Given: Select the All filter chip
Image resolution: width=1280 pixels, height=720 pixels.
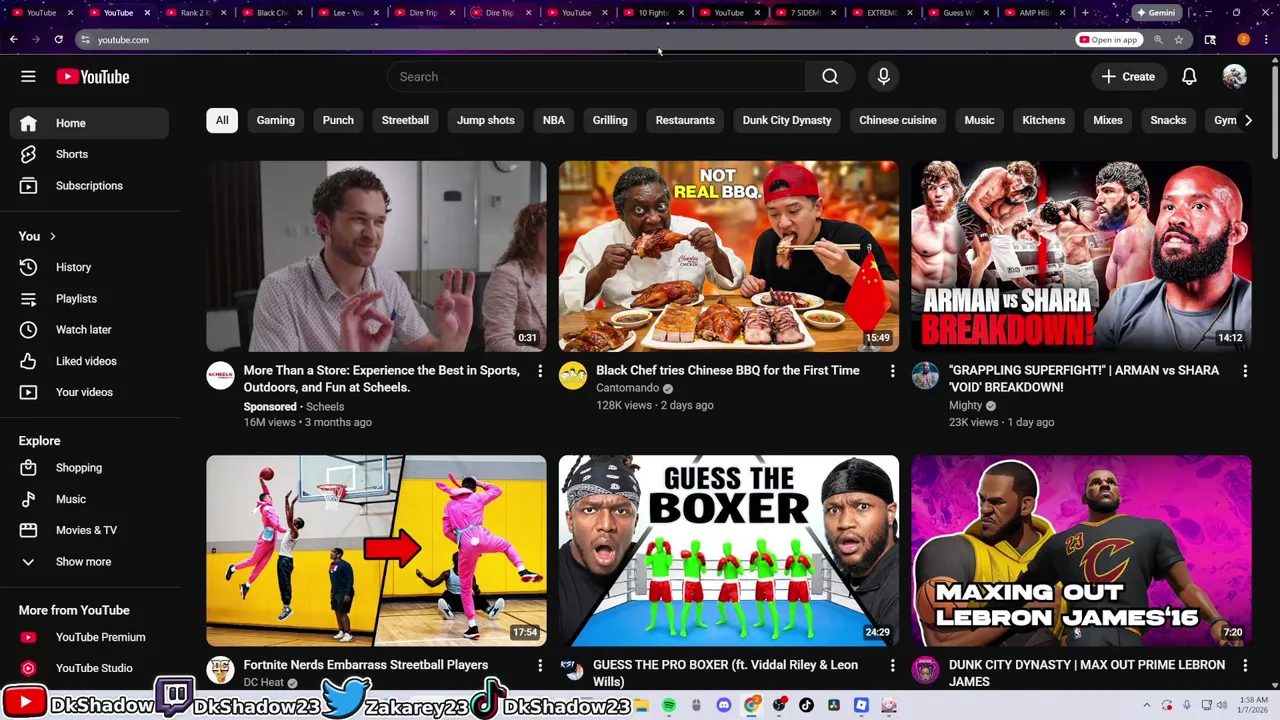Looking at the screenshot, I should (x=222, y=120).
